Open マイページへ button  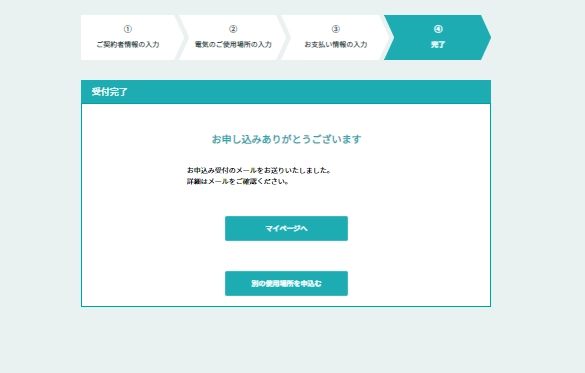(x=286, y=228)
